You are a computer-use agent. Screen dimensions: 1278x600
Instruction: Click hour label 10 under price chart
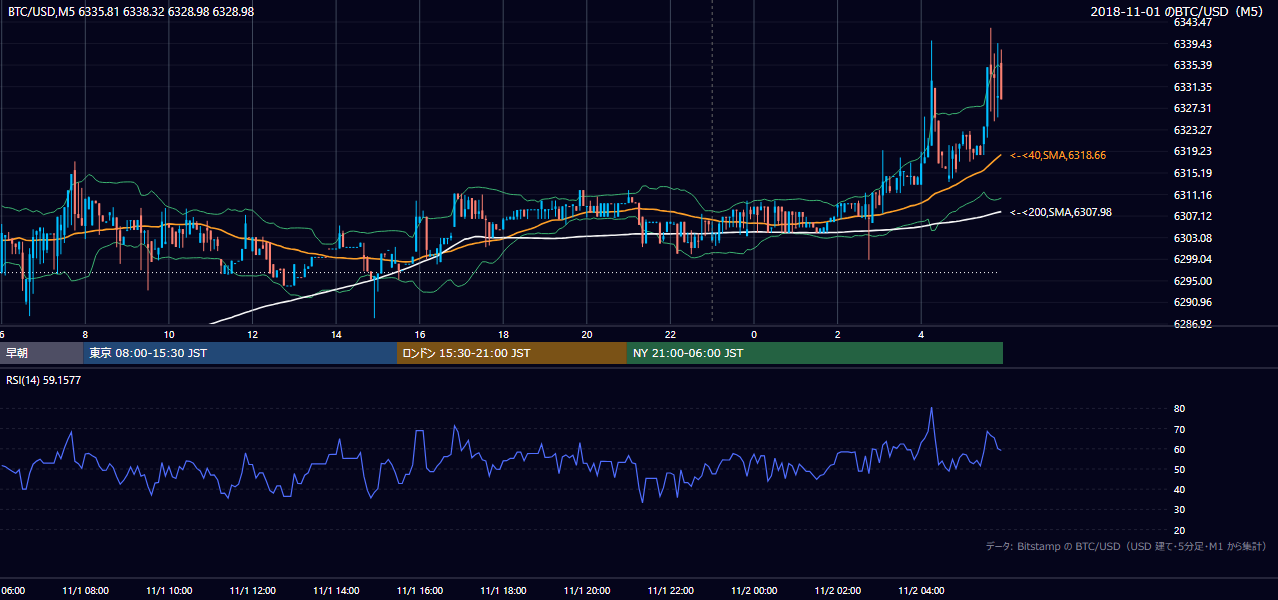coord(169,334)
